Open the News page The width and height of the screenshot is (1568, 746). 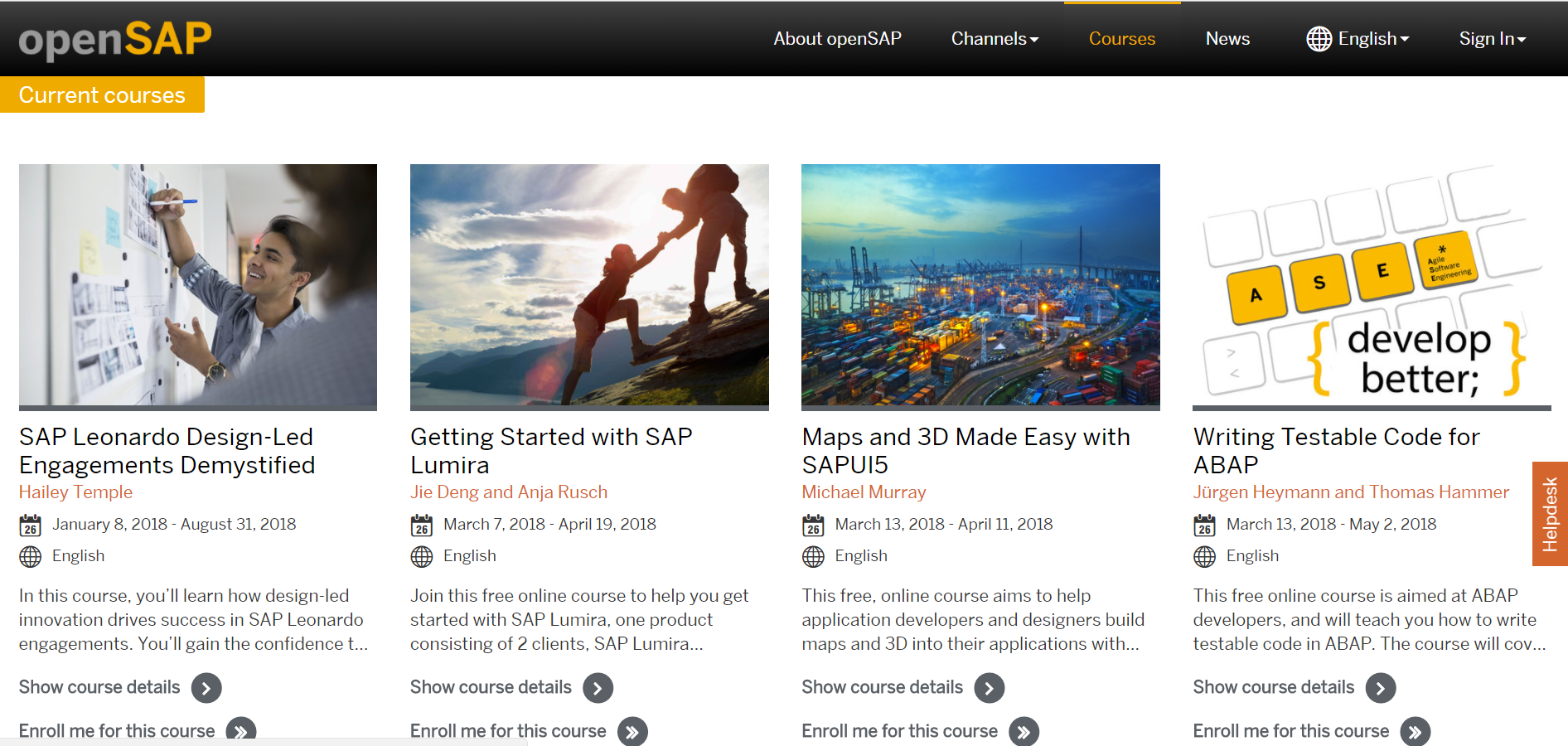[x=1227, y=39]
